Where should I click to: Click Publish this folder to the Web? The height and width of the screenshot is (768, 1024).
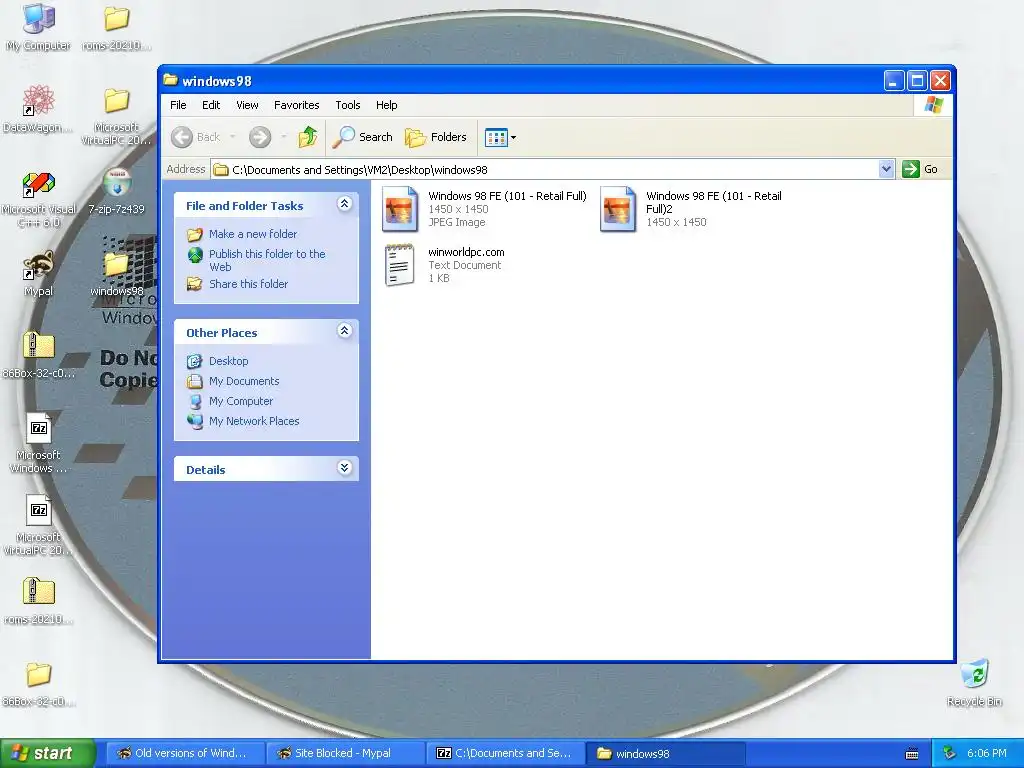point(267,260)
